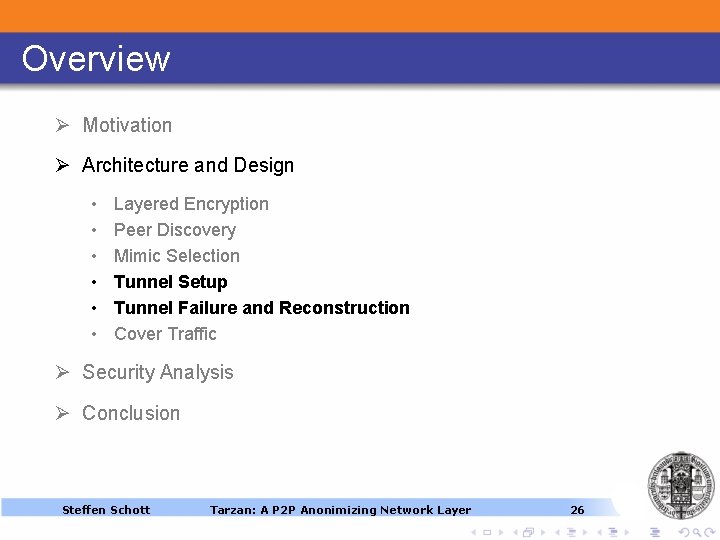
Task: Go to previous subsection arrow
Action: (557, 532)
